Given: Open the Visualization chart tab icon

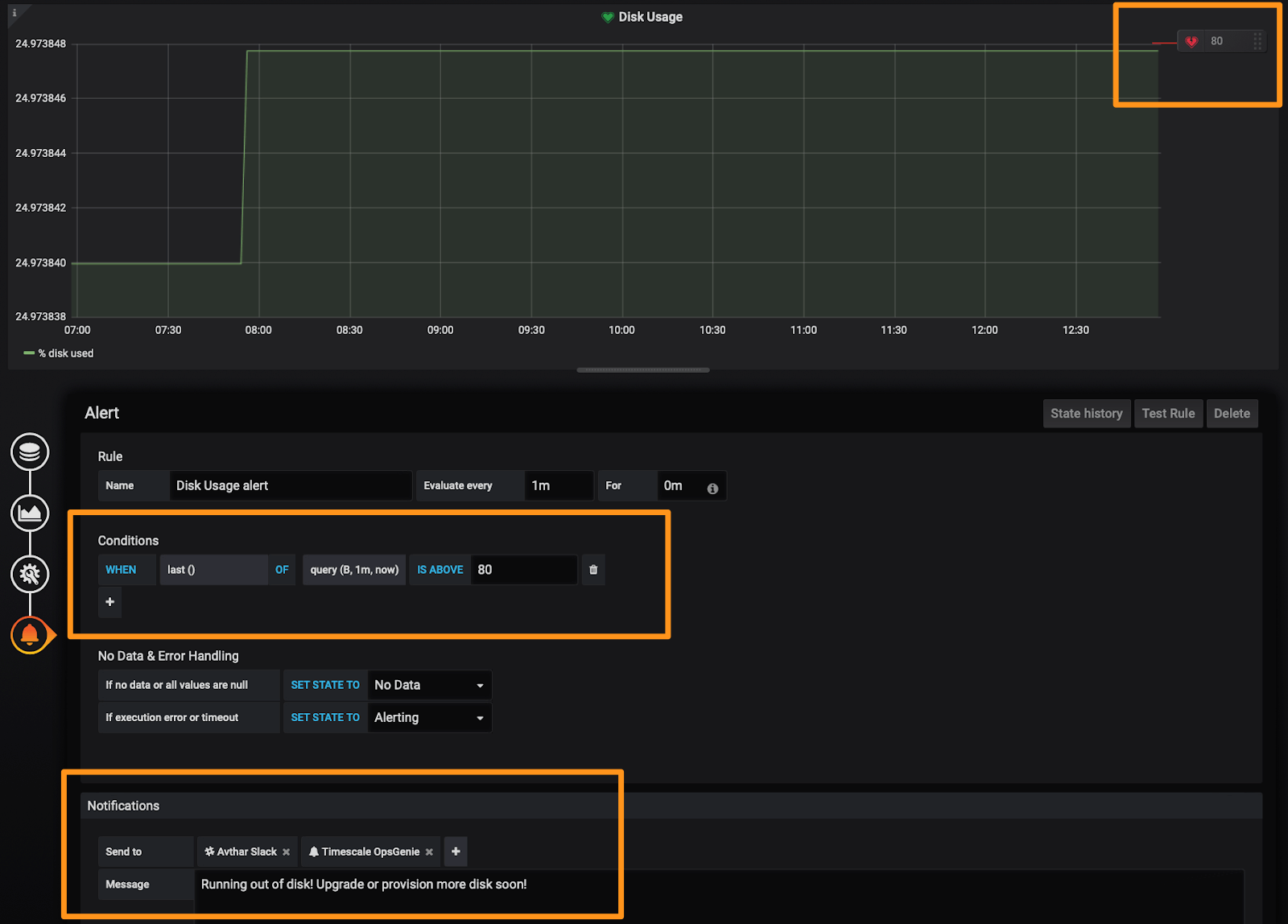Looking at the screenshot, I should pyautogui.click(x=30, y=514).
